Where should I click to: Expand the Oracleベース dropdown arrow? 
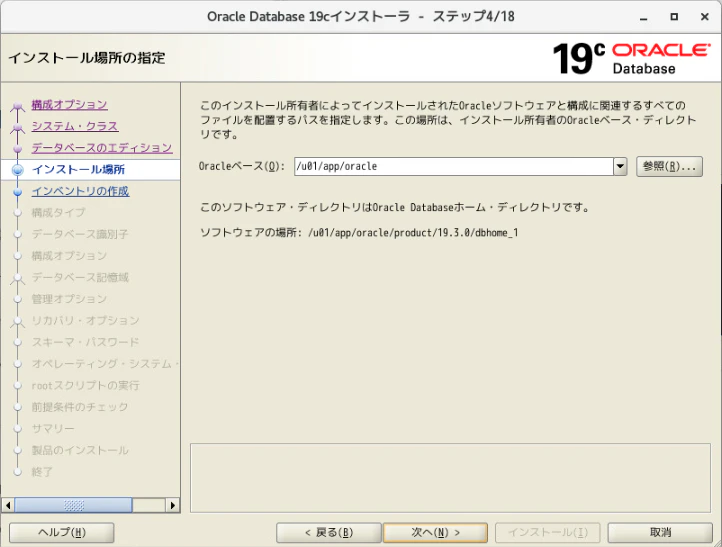point(620,166)
